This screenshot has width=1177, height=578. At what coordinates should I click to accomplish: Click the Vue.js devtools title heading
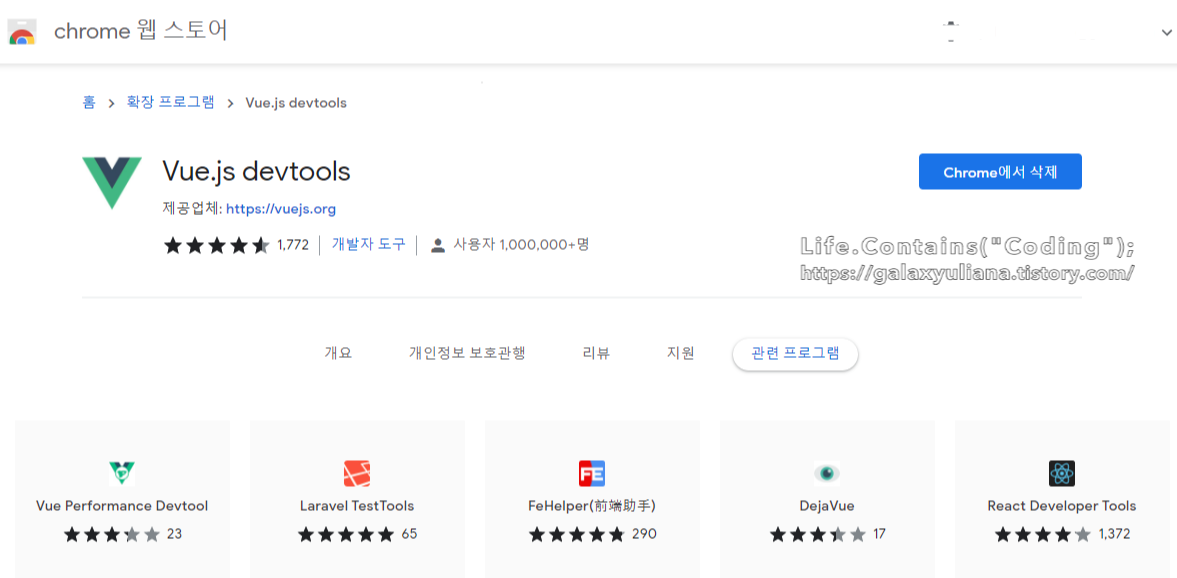256,172
